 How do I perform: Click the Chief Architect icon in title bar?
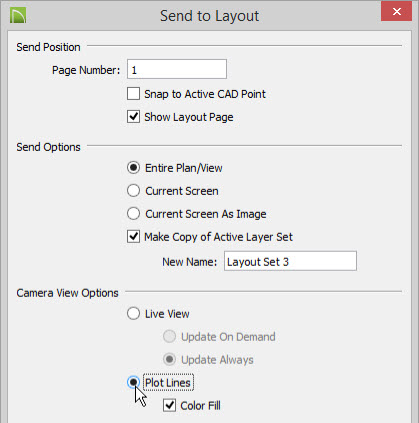[18, 16]
